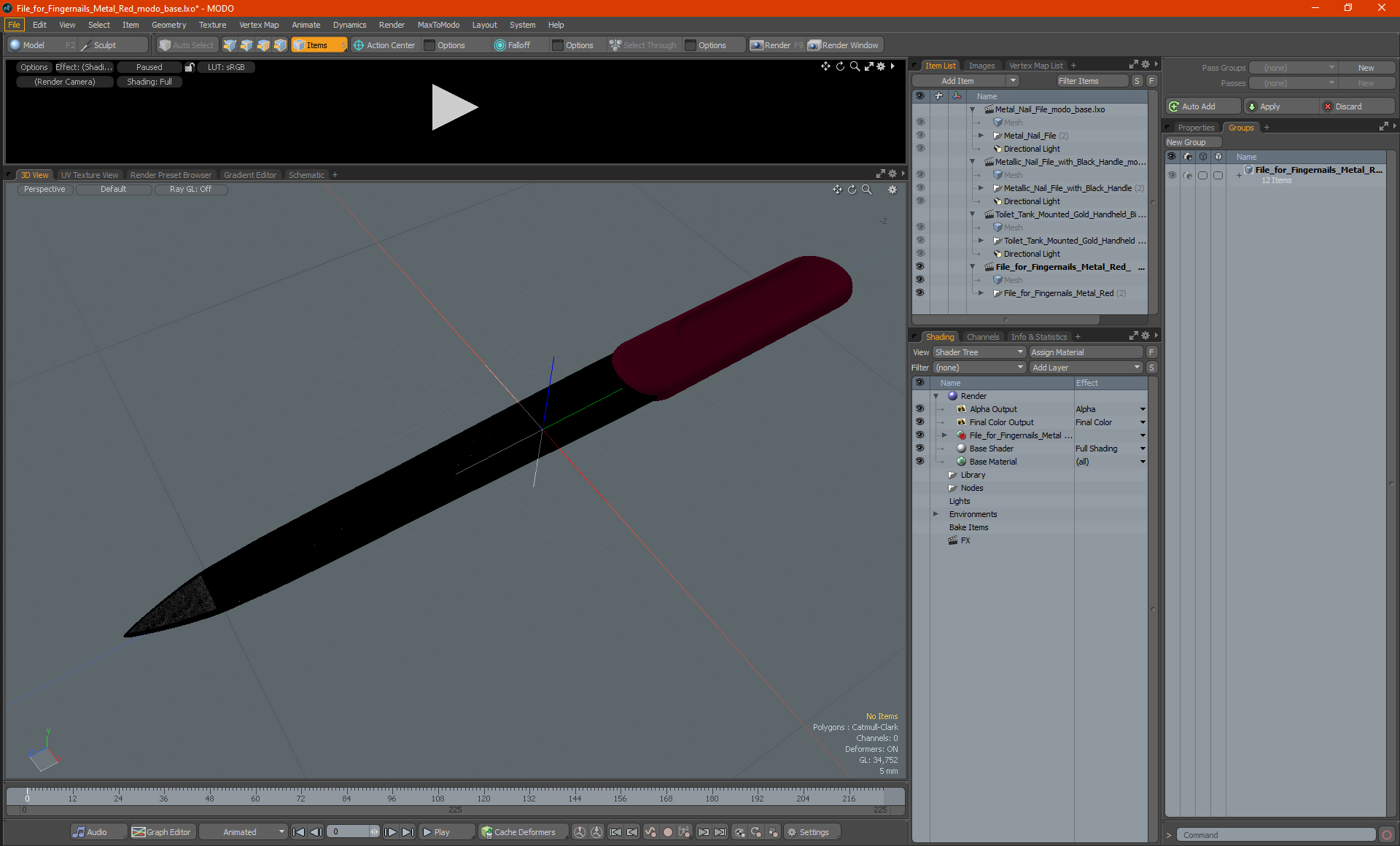This screenshot has height=846, width=1400.
Task: Toggle Options checkbox next to Action Center
Action: [430, 45]
